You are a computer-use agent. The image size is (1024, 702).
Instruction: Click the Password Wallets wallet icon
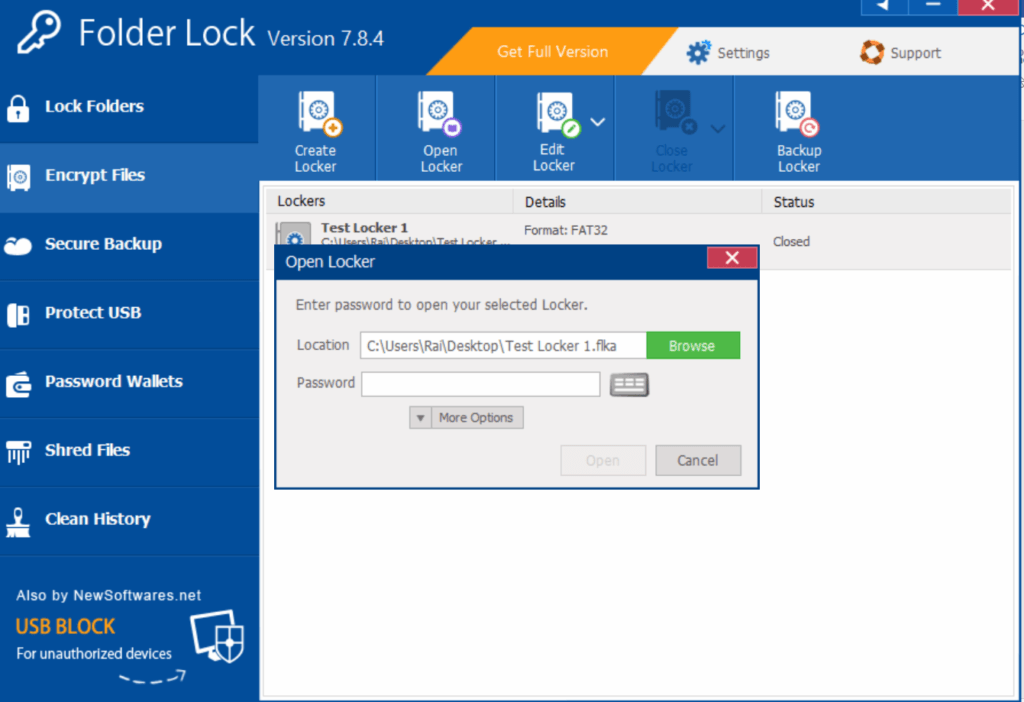(x=18, y=384)
